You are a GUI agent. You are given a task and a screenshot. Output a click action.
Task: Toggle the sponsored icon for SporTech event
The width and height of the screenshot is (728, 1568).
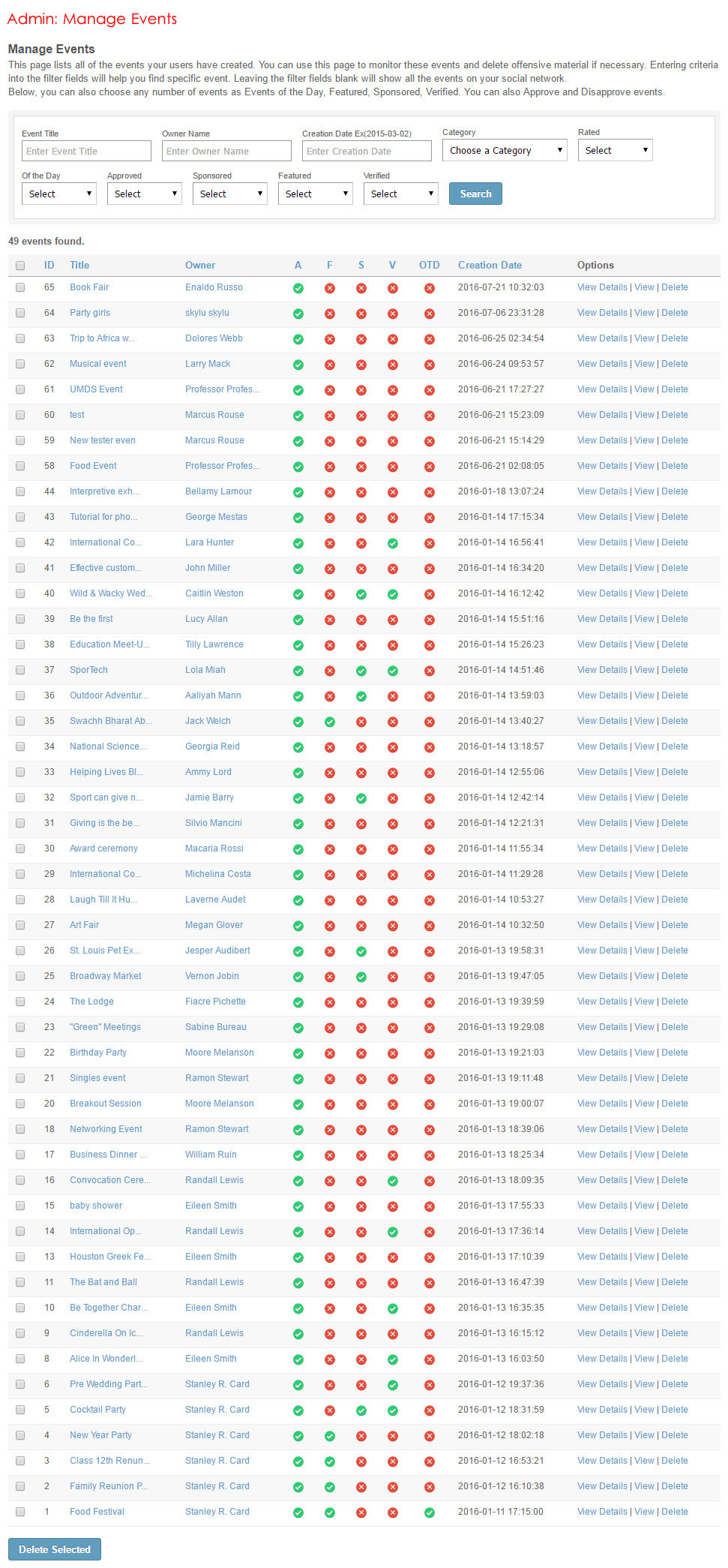click(361, 671)
